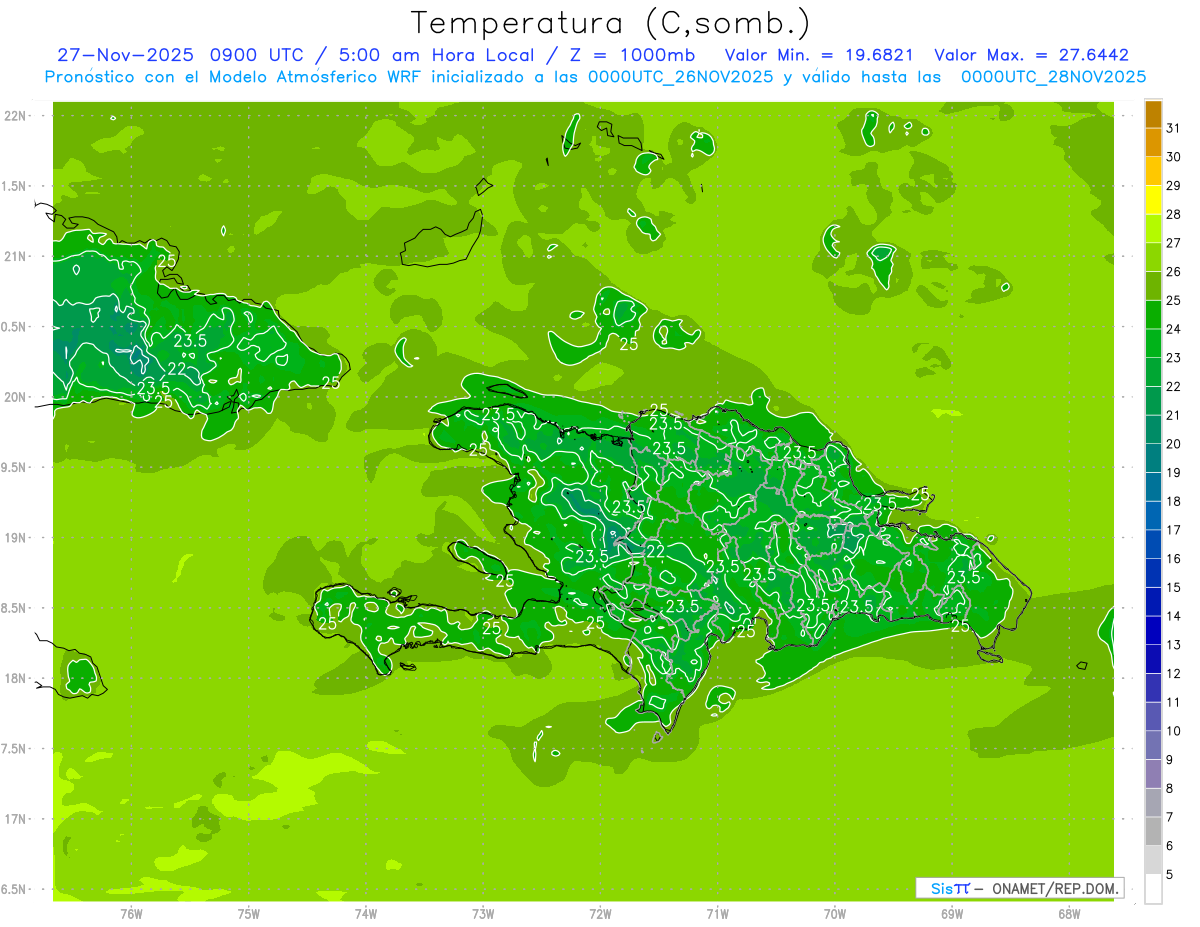Click the 23 label on the color scale

[1173, 358]
